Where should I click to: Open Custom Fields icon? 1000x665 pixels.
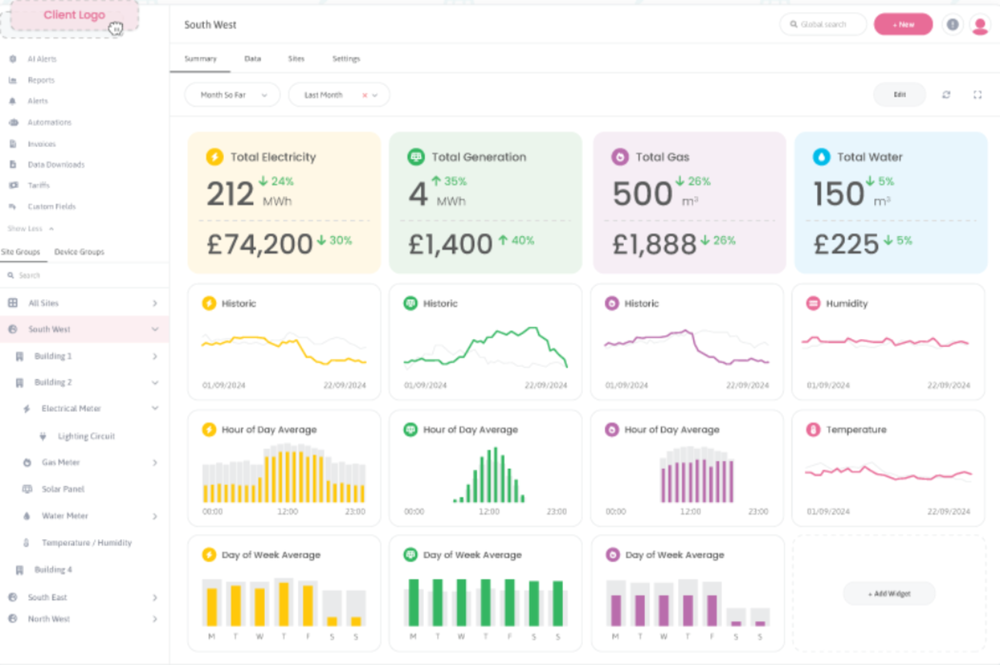coord(13,207)
